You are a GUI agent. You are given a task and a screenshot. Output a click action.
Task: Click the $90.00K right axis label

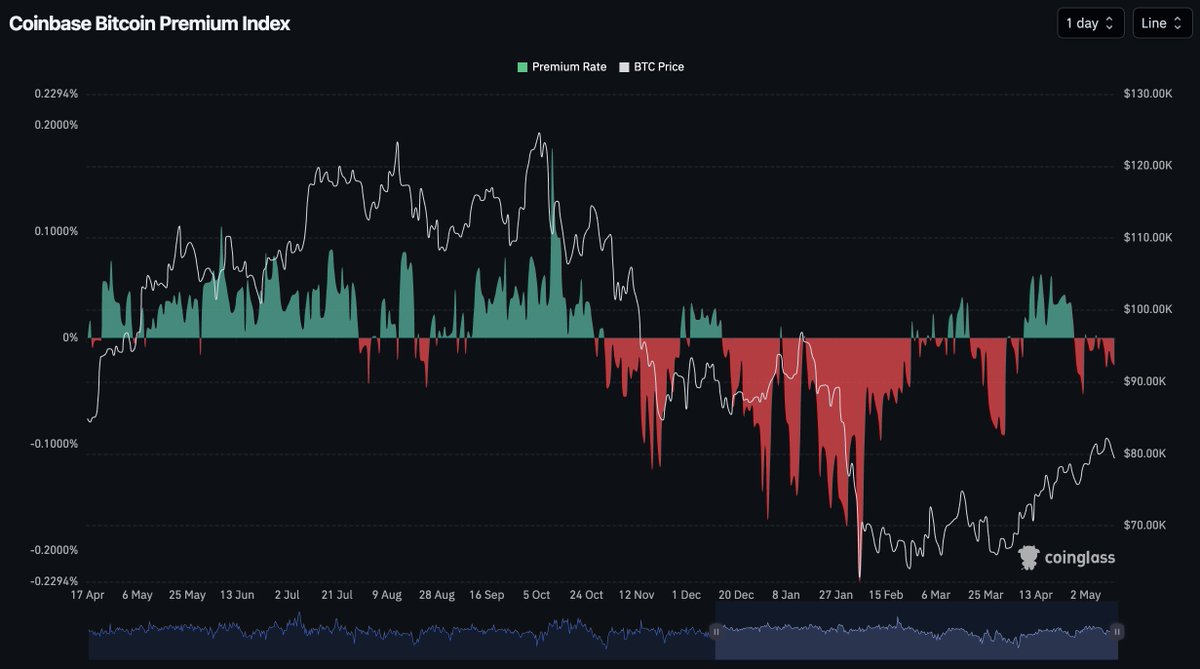[x=1144, y=382]
